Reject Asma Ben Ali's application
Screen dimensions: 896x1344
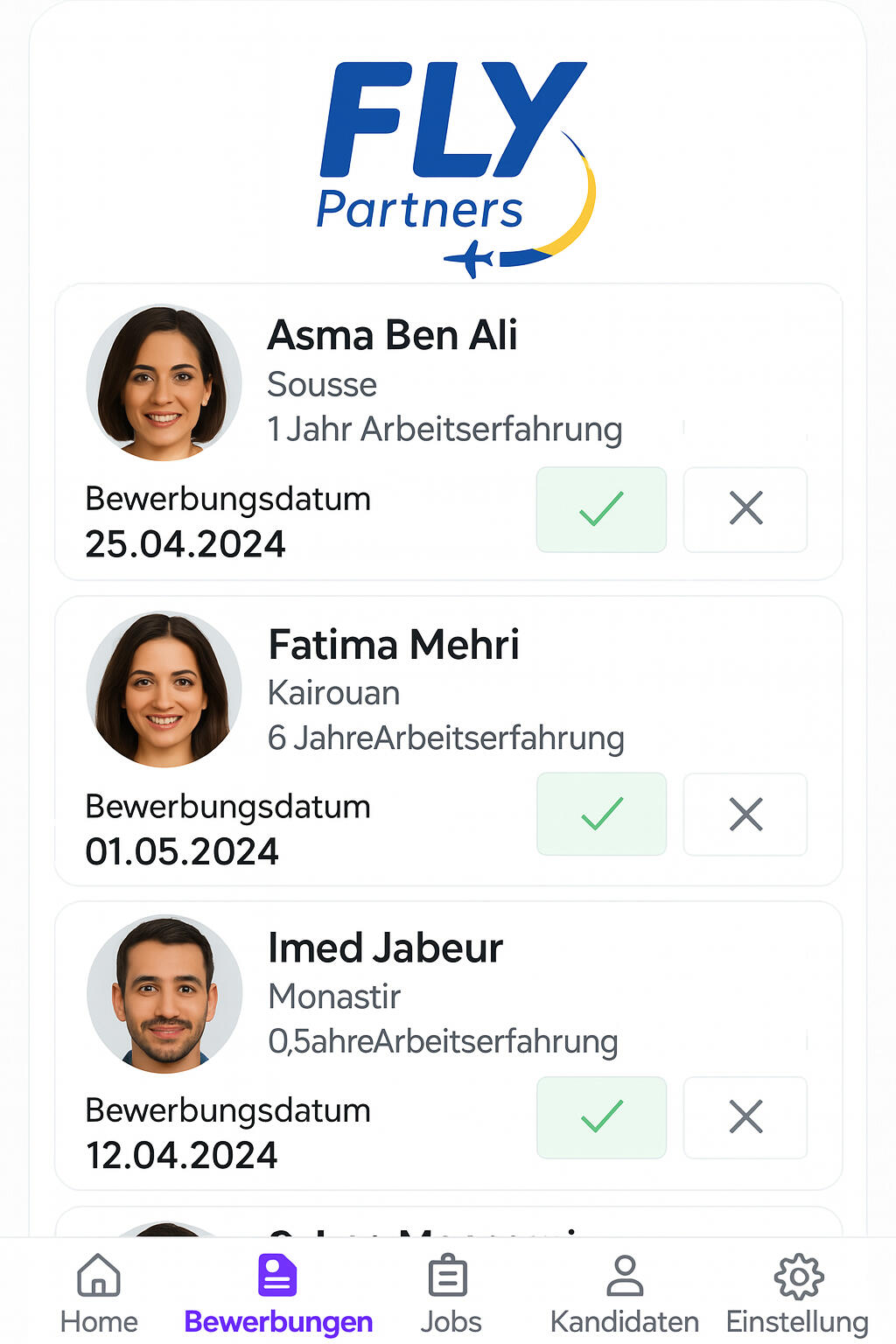(x=745, y=509)
